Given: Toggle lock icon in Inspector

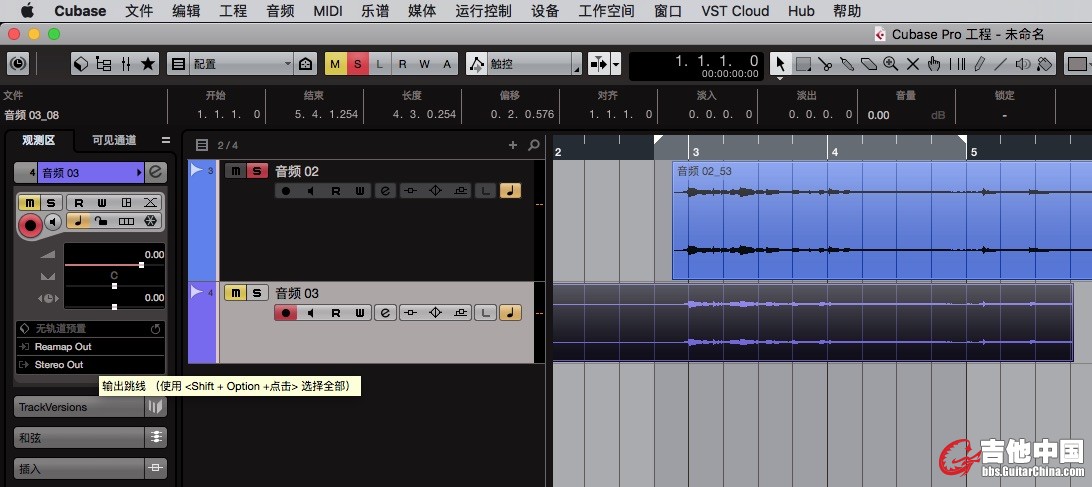Looking at the screenshot, I should [x=102, y=221].
